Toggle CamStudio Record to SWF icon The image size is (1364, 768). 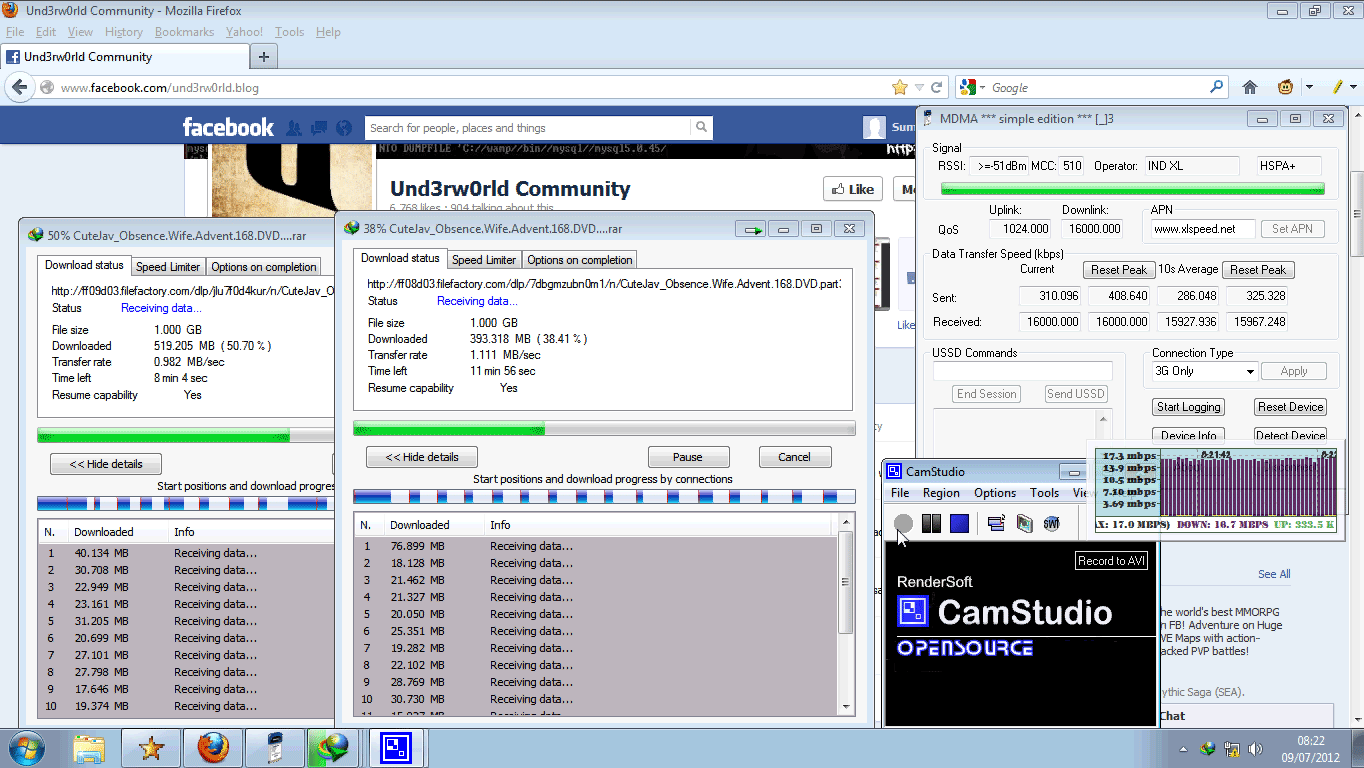1051,523
